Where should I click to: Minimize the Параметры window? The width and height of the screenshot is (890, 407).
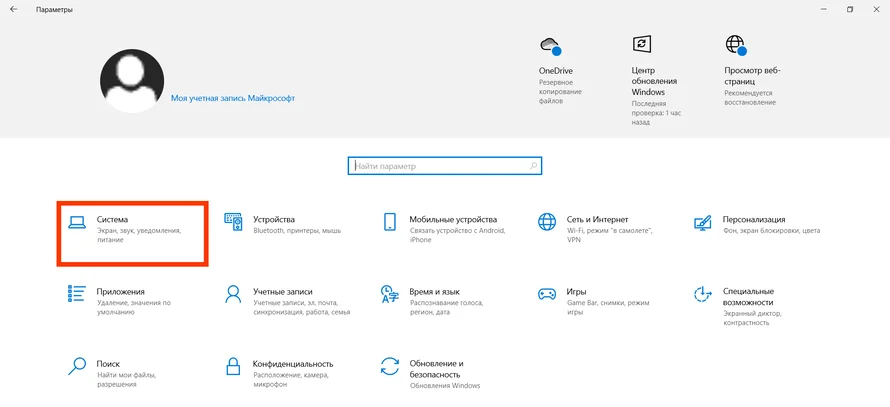(823, 10)
